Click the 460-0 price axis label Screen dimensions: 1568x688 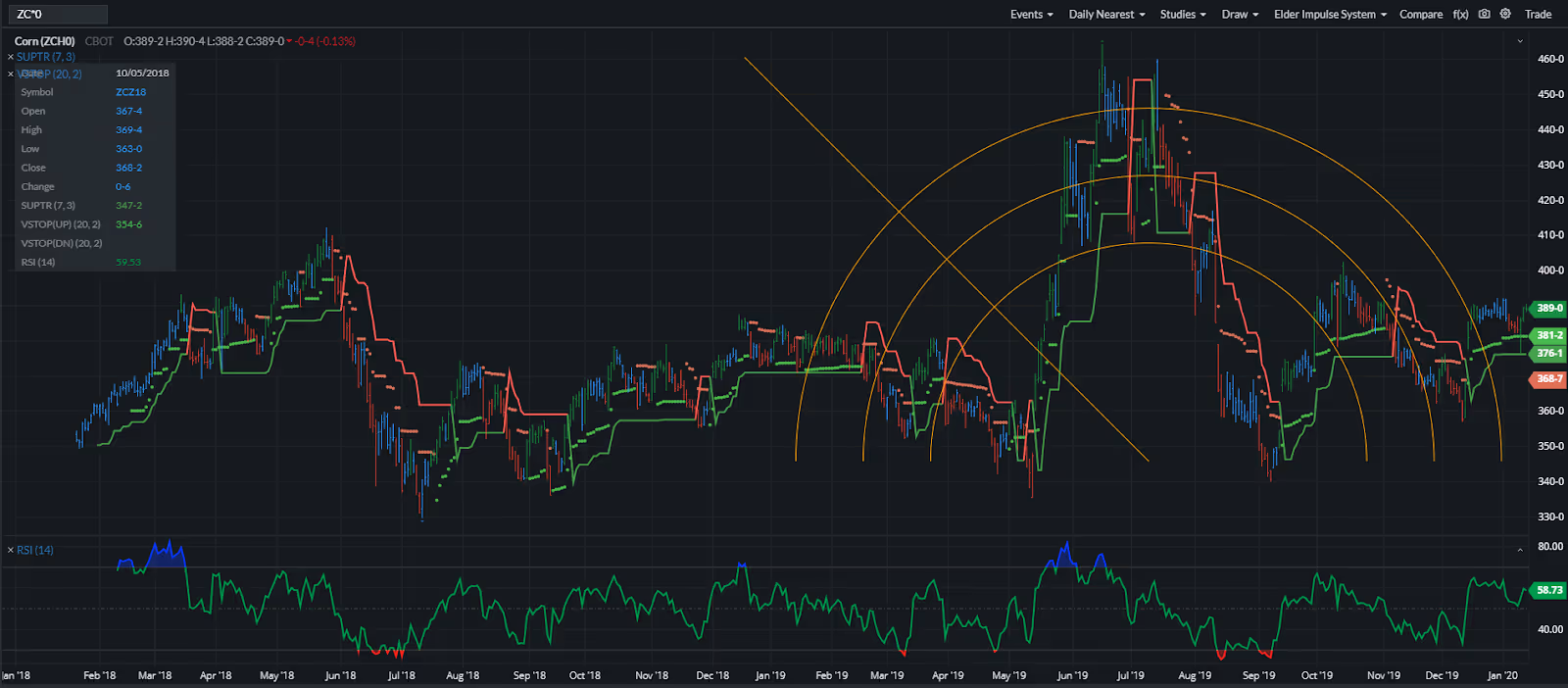point(1550,59)
